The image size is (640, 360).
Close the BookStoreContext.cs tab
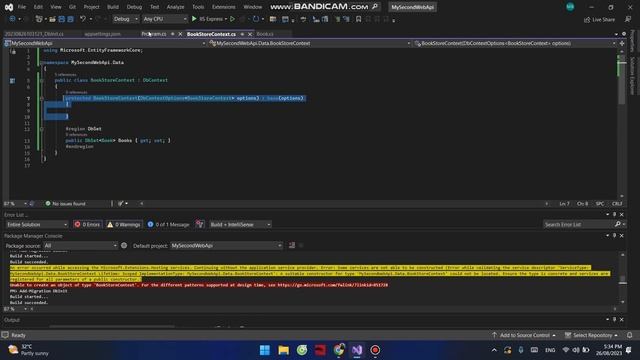(250, 34)
